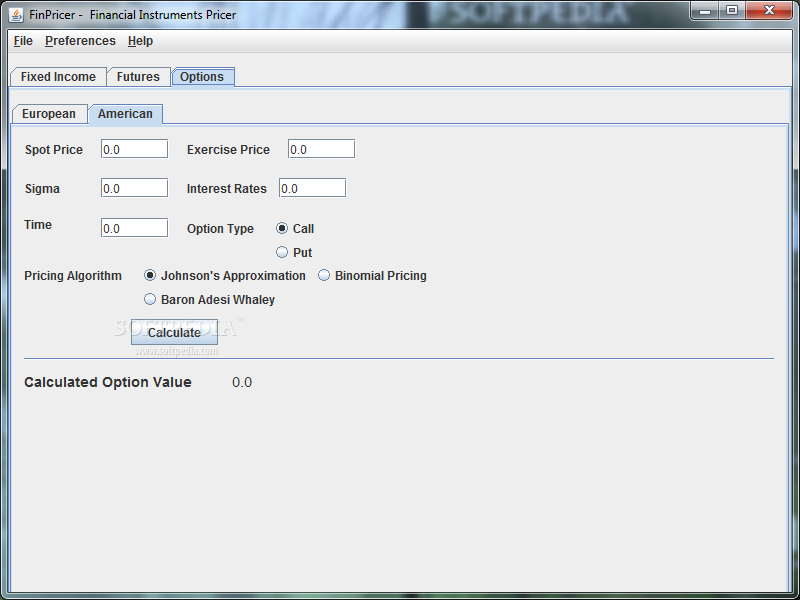This screenshot has height=600, width=800.
Task: Click the Calculate button
Action: coord(174,332)
